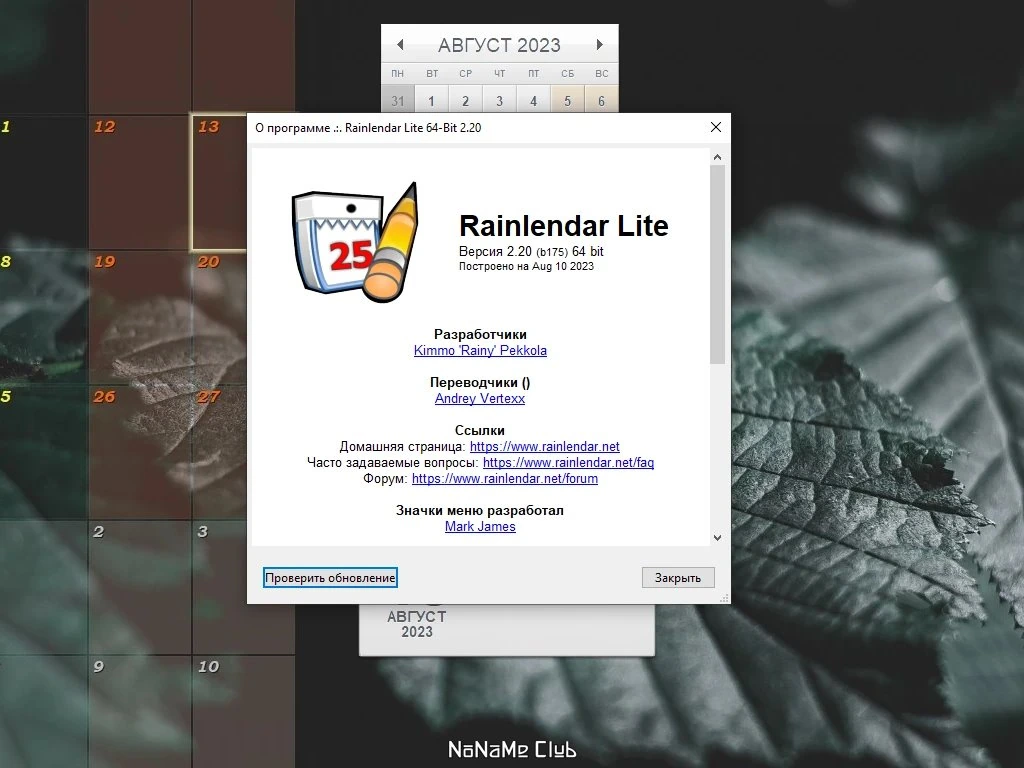
Task: Click the АВГУСТ 2023 label below dialog
Action: click(x=417, y=624)
